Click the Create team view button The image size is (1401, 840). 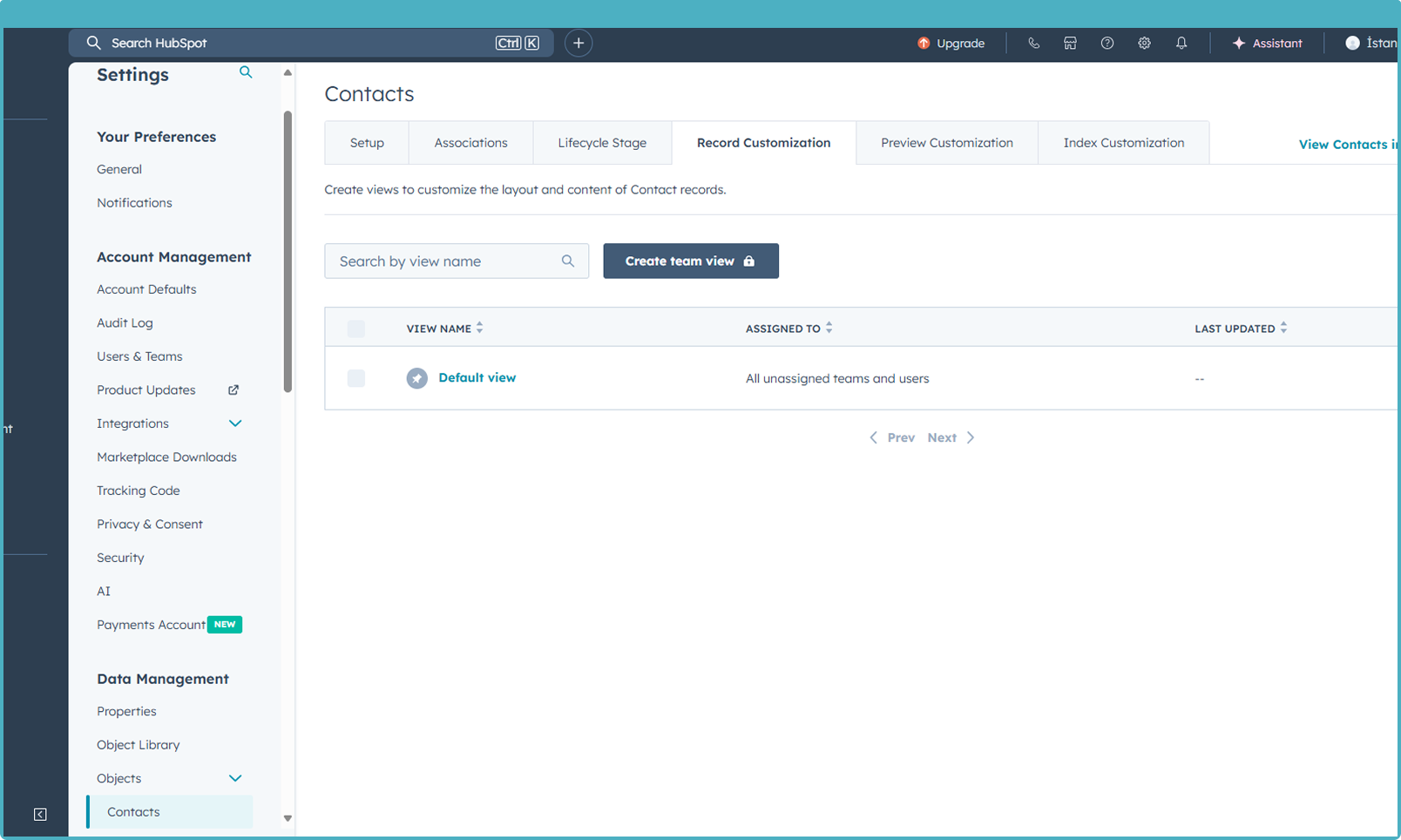pyautogui.click(x=690, y=261)
